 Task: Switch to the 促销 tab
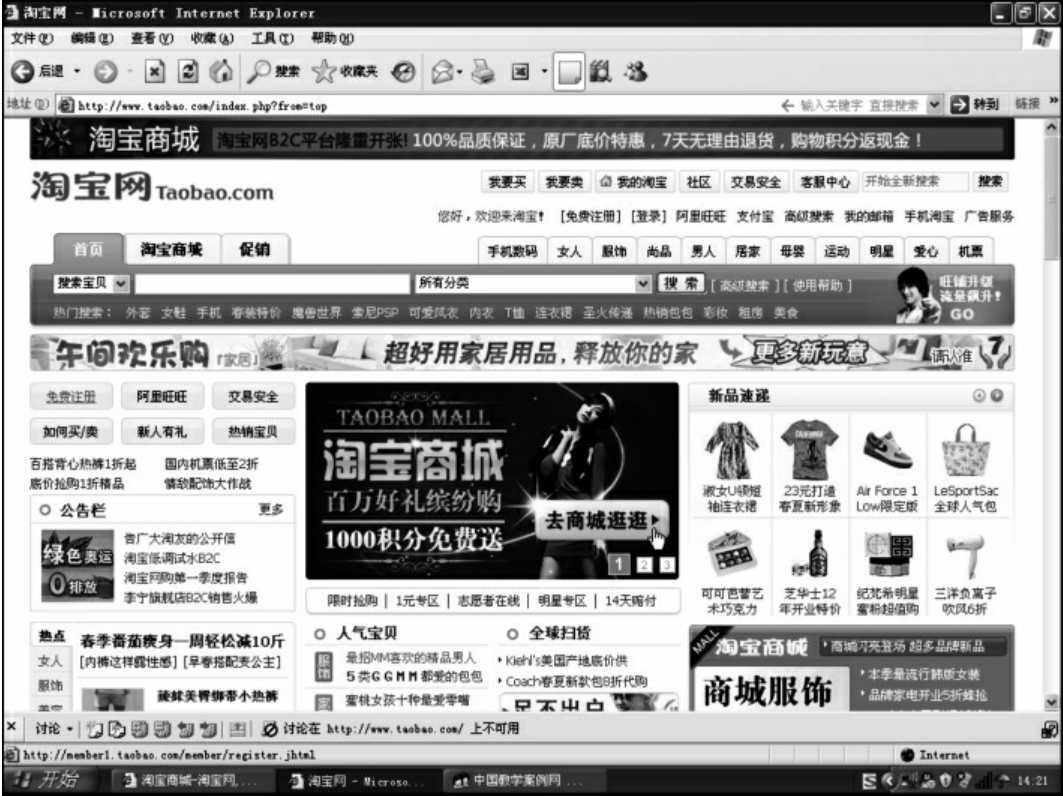point(255,250)
